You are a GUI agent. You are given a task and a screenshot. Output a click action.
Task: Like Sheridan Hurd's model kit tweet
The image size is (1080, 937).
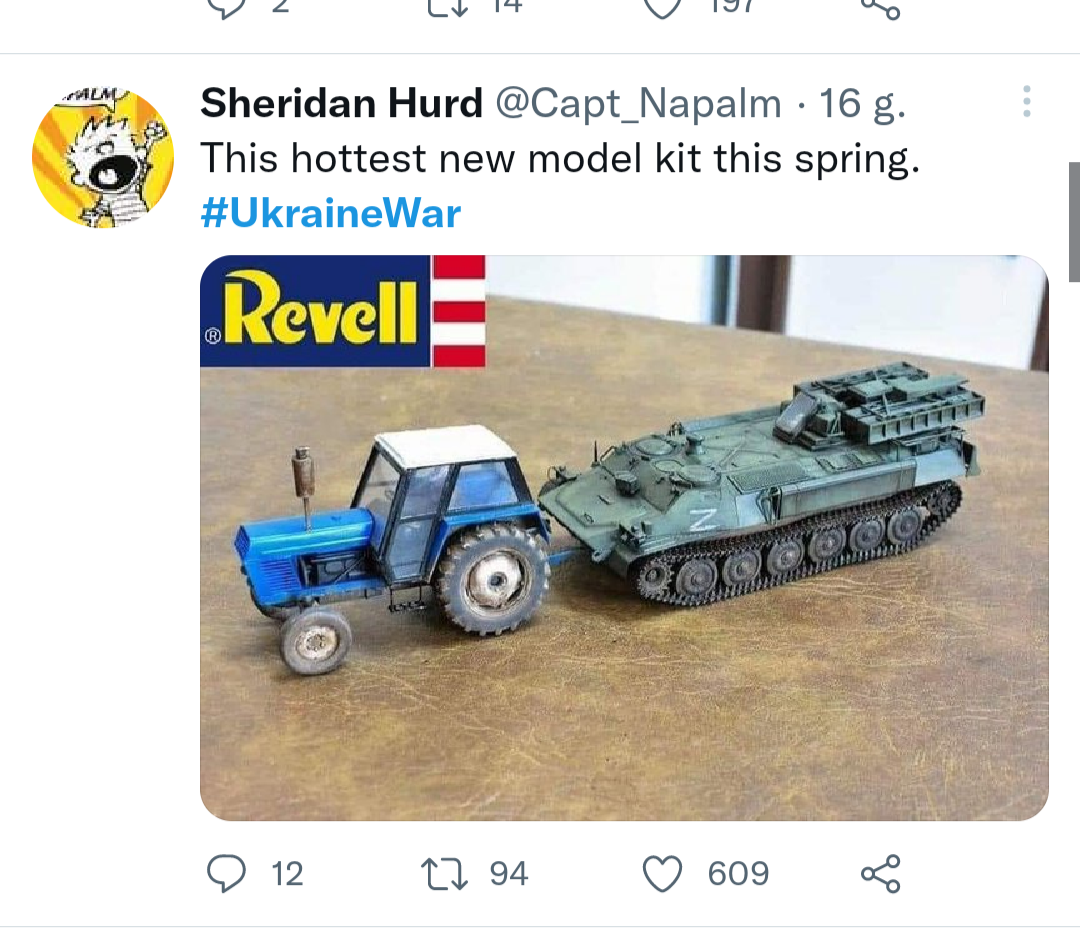[x=661, y=874]
